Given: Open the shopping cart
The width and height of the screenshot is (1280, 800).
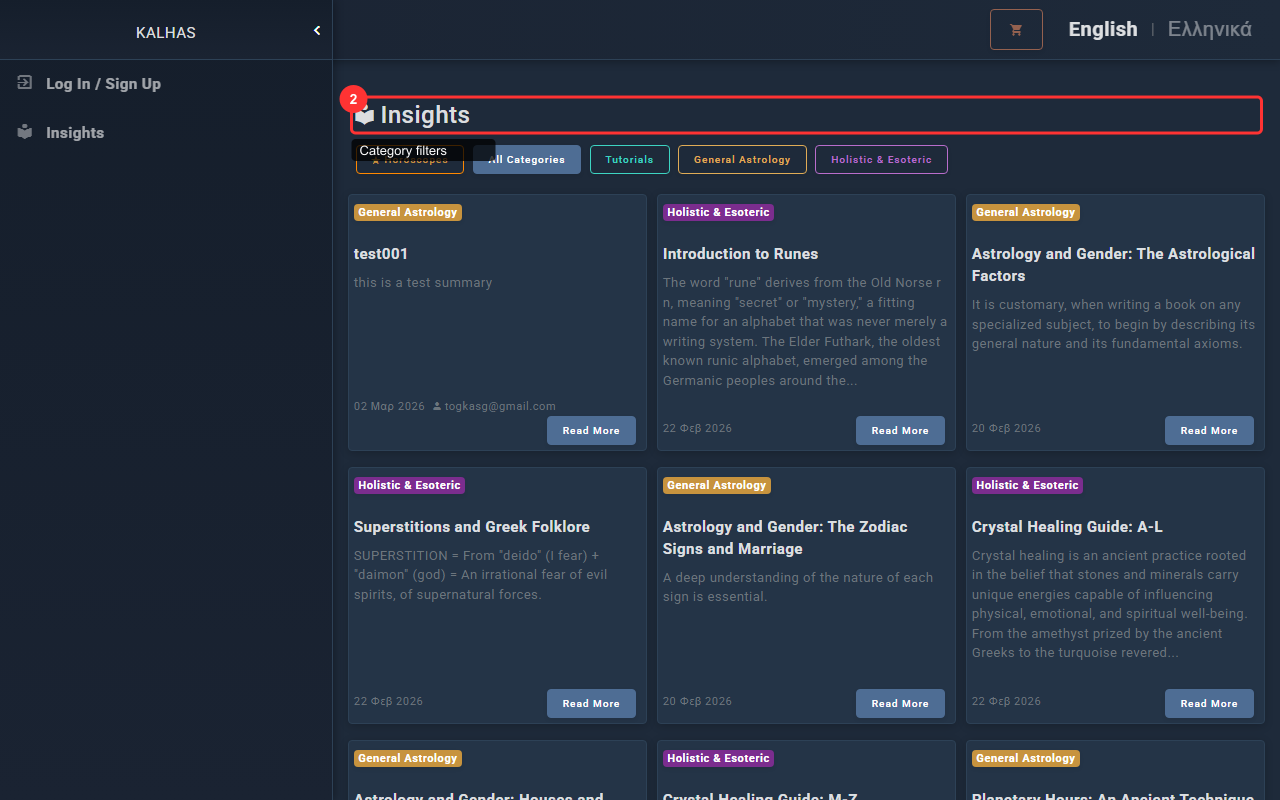Looking at the screenshot, I should pos(1016,30).
